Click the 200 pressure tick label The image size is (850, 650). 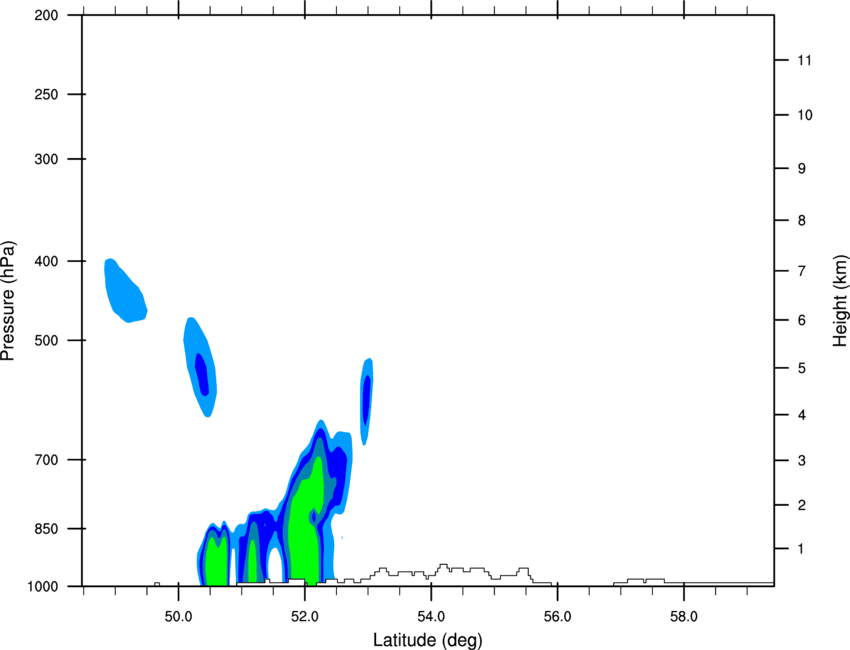click(46, 15)
